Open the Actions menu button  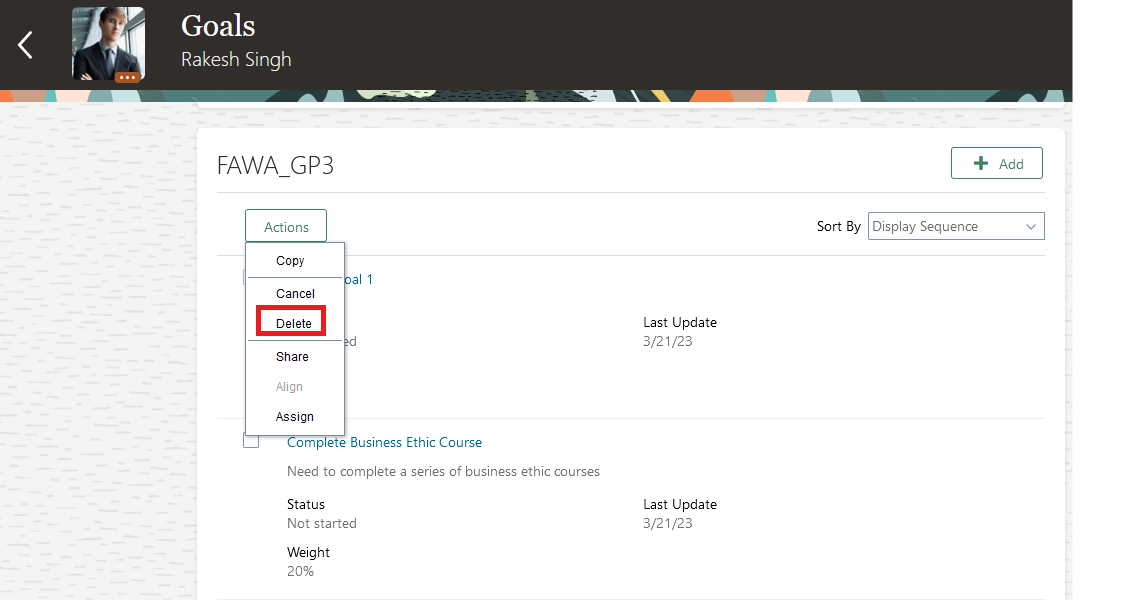[x=286, y=226]
